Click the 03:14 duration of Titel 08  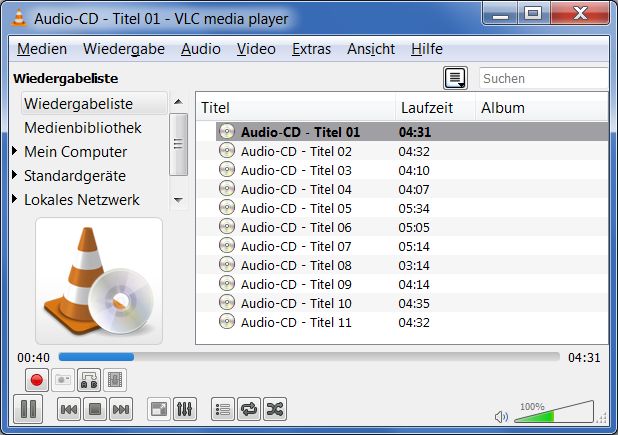click(x=414, y=265)
